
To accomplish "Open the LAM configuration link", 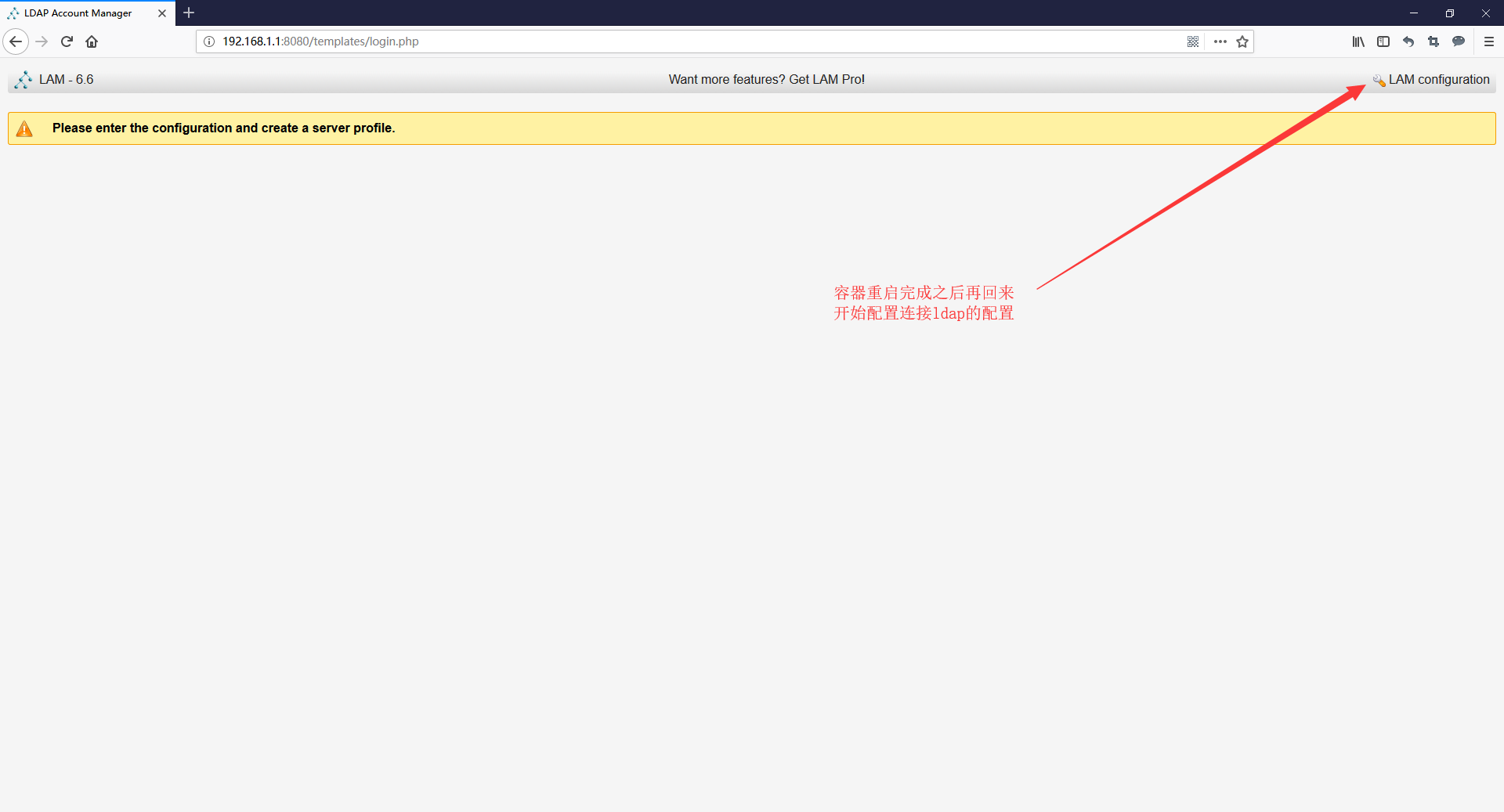I will coord(1439,80).
